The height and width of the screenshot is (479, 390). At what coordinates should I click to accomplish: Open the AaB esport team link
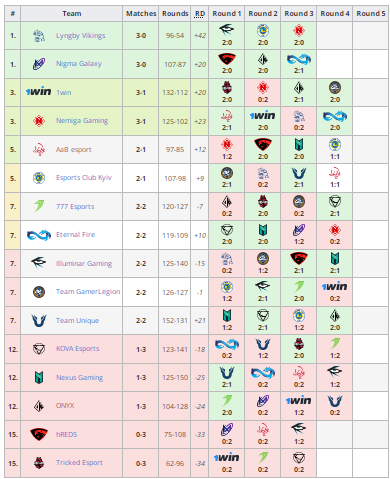pyautogui.click(x=73, y=150)
